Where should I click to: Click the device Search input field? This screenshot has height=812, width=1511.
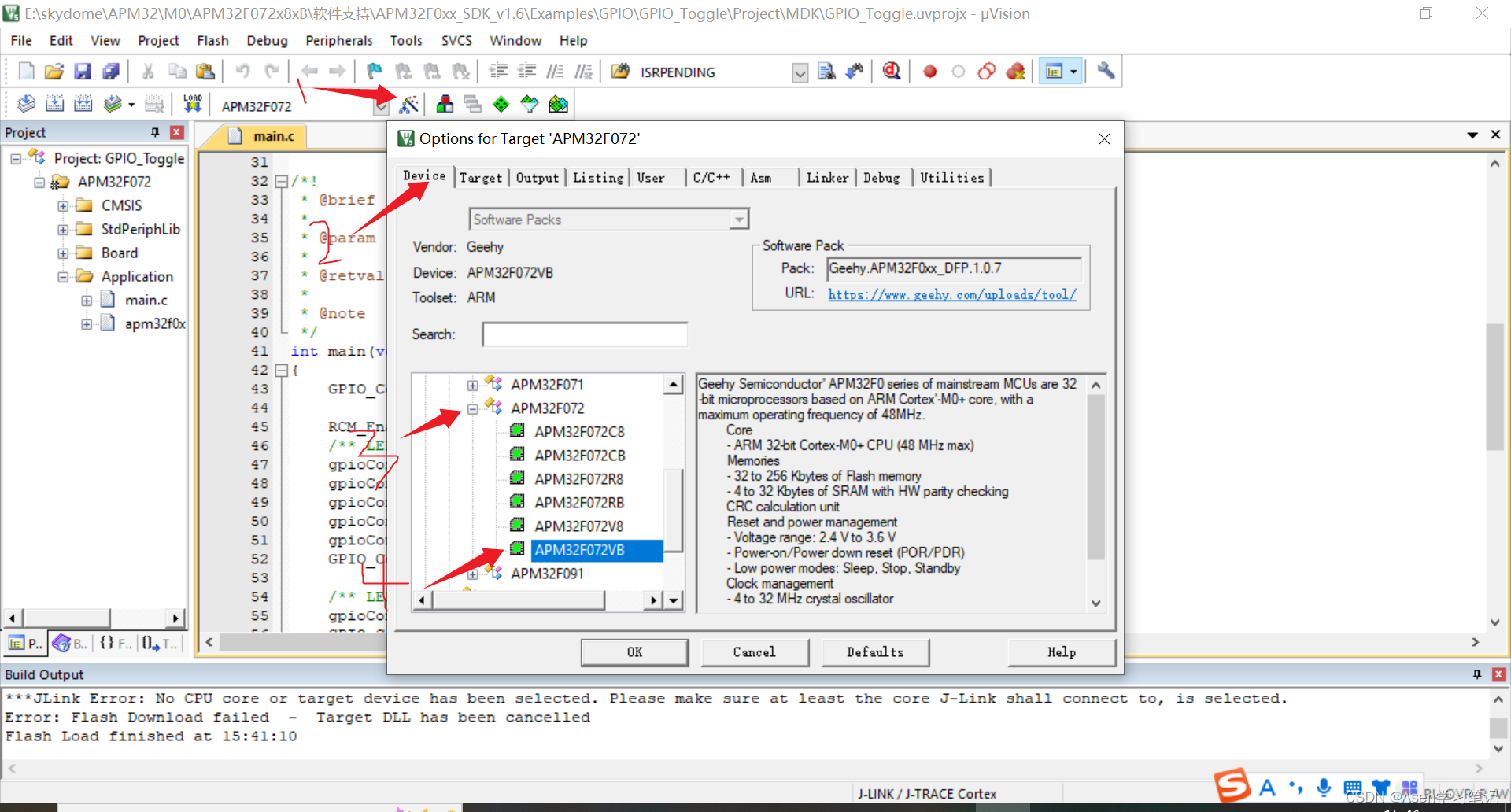tap(585, 334)
